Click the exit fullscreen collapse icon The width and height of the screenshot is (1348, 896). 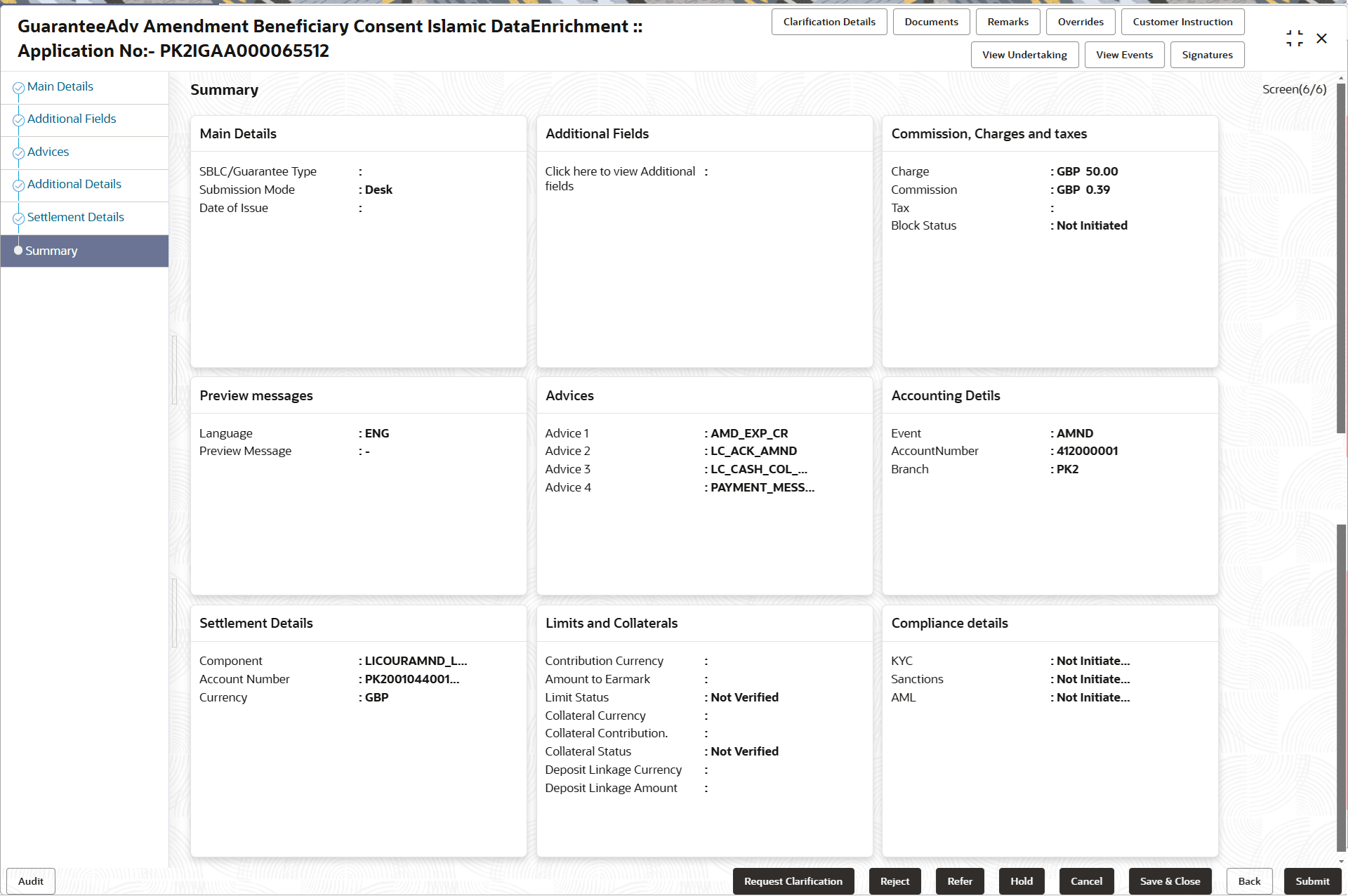tap(1294, 39)
